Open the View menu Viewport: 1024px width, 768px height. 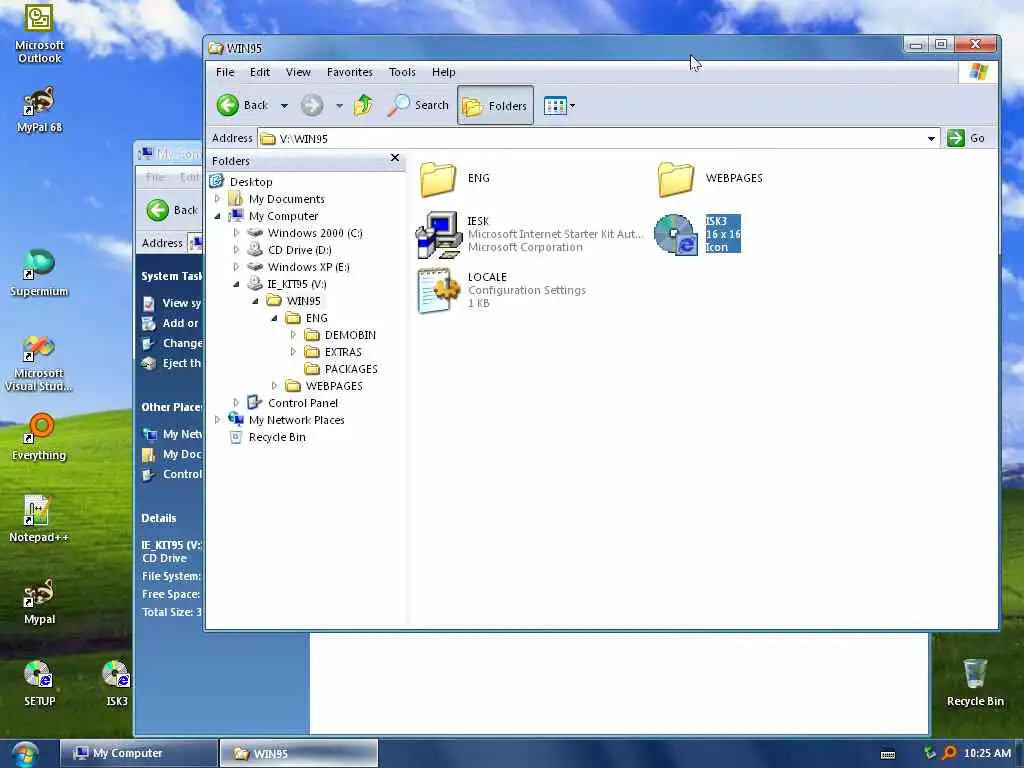pos(298,72)
